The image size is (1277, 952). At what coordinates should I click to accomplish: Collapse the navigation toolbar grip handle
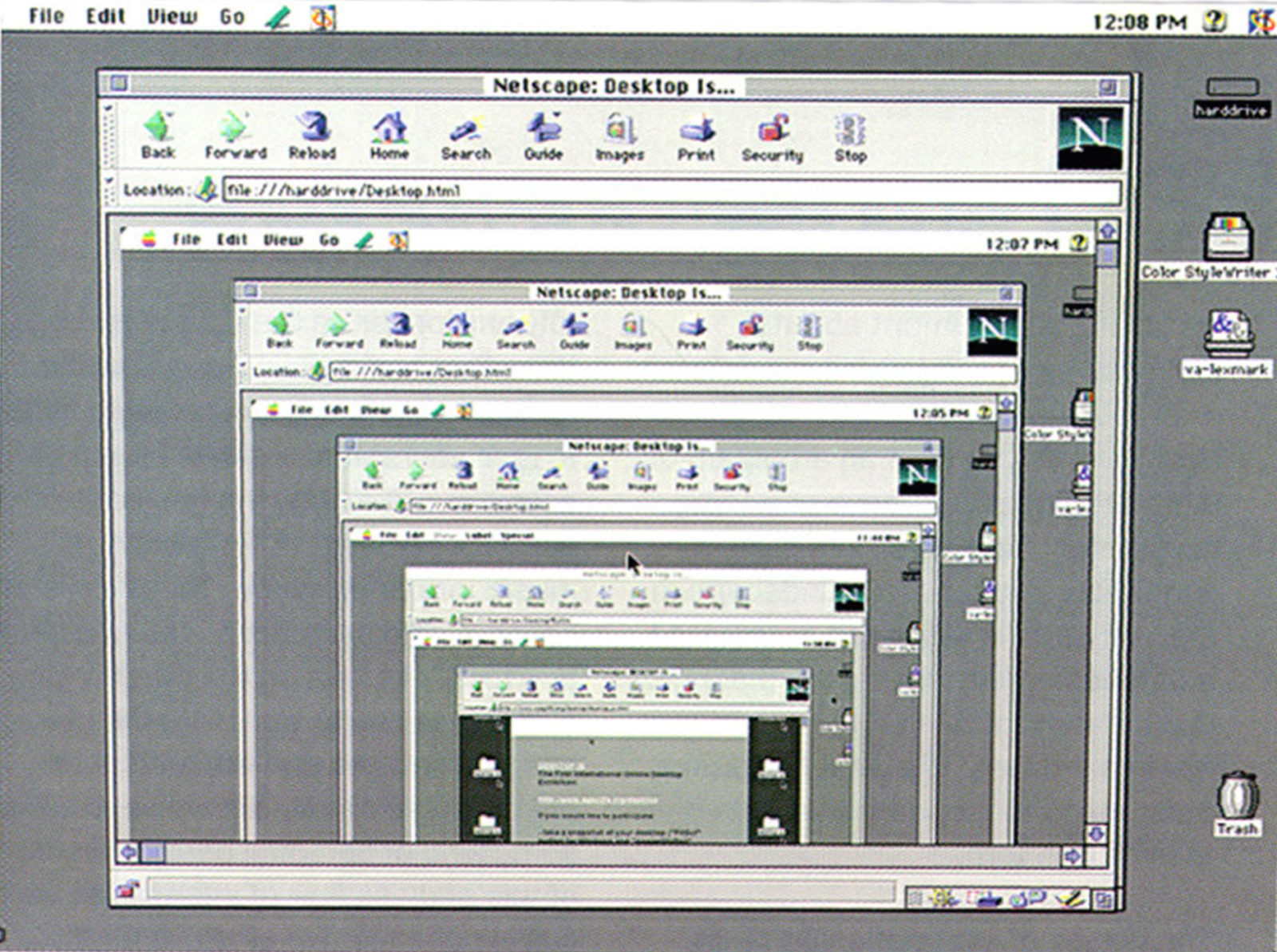[x=111, y=136]
